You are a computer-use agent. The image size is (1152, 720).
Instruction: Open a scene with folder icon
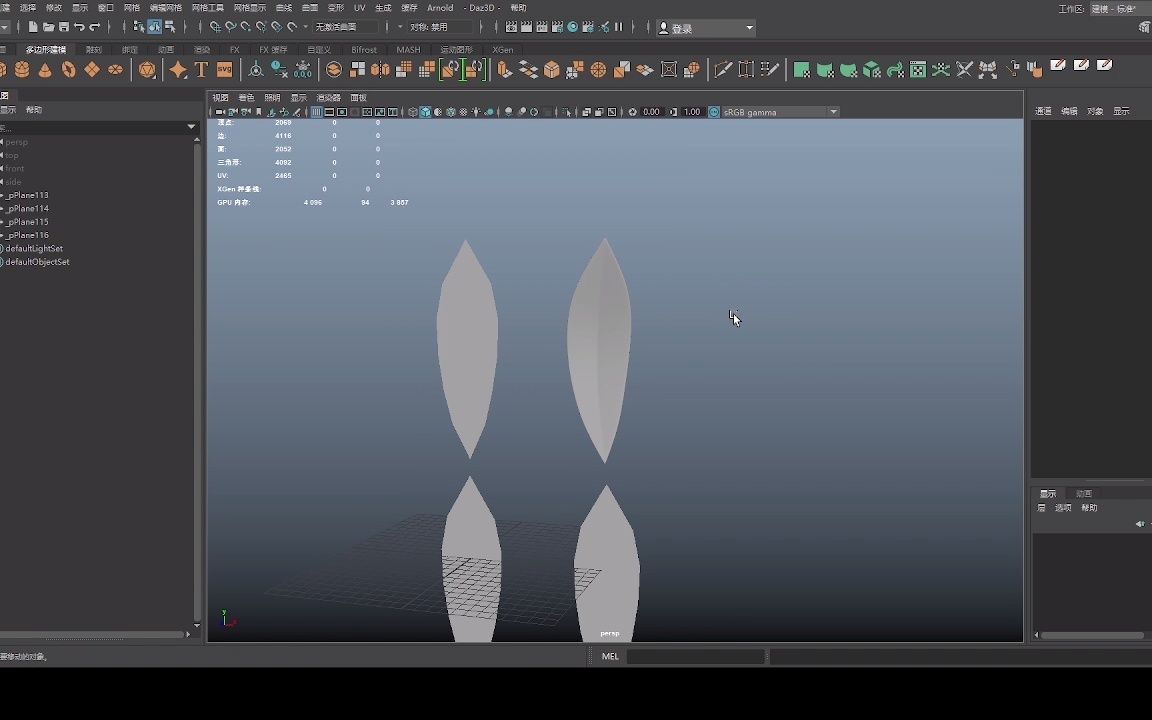click(x=48, y=27)
